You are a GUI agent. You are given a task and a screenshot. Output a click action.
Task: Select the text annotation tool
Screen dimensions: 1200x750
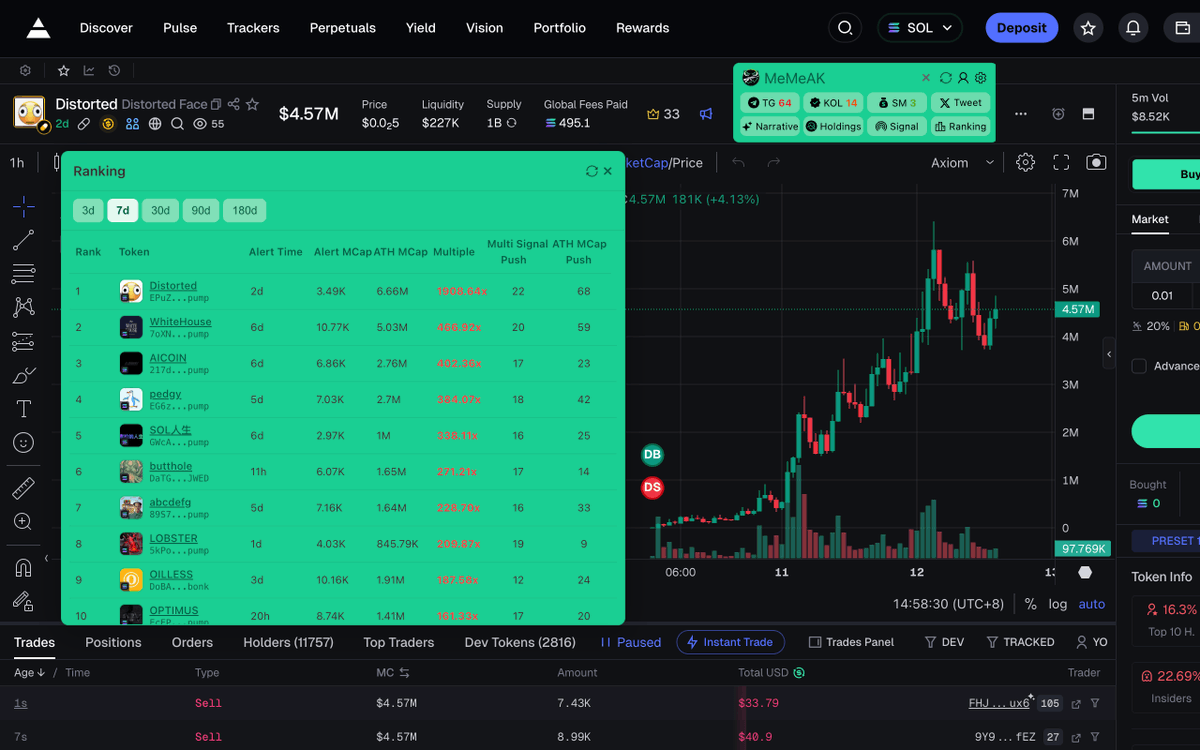coord(24,409)
